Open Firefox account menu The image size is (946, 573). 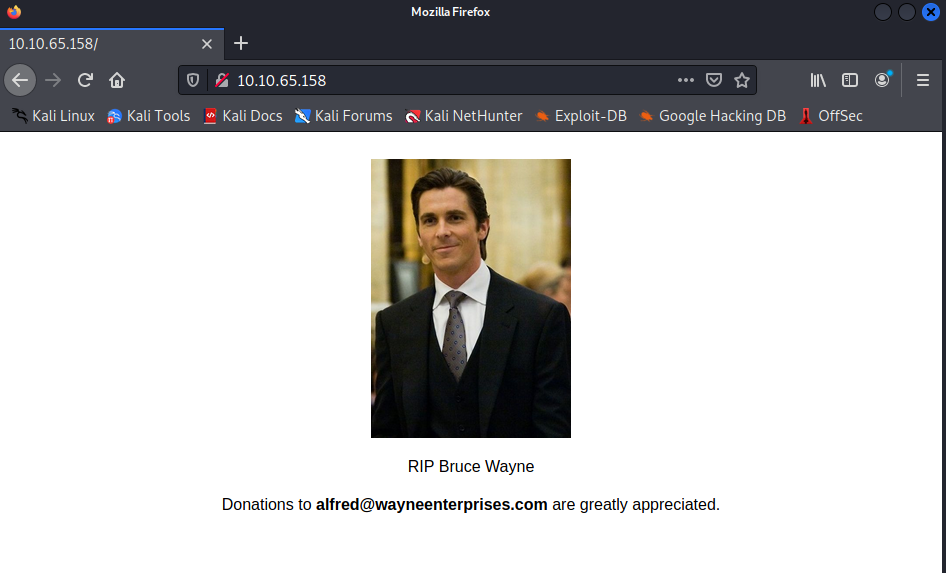pyautogui.click(x=882, y=80)
